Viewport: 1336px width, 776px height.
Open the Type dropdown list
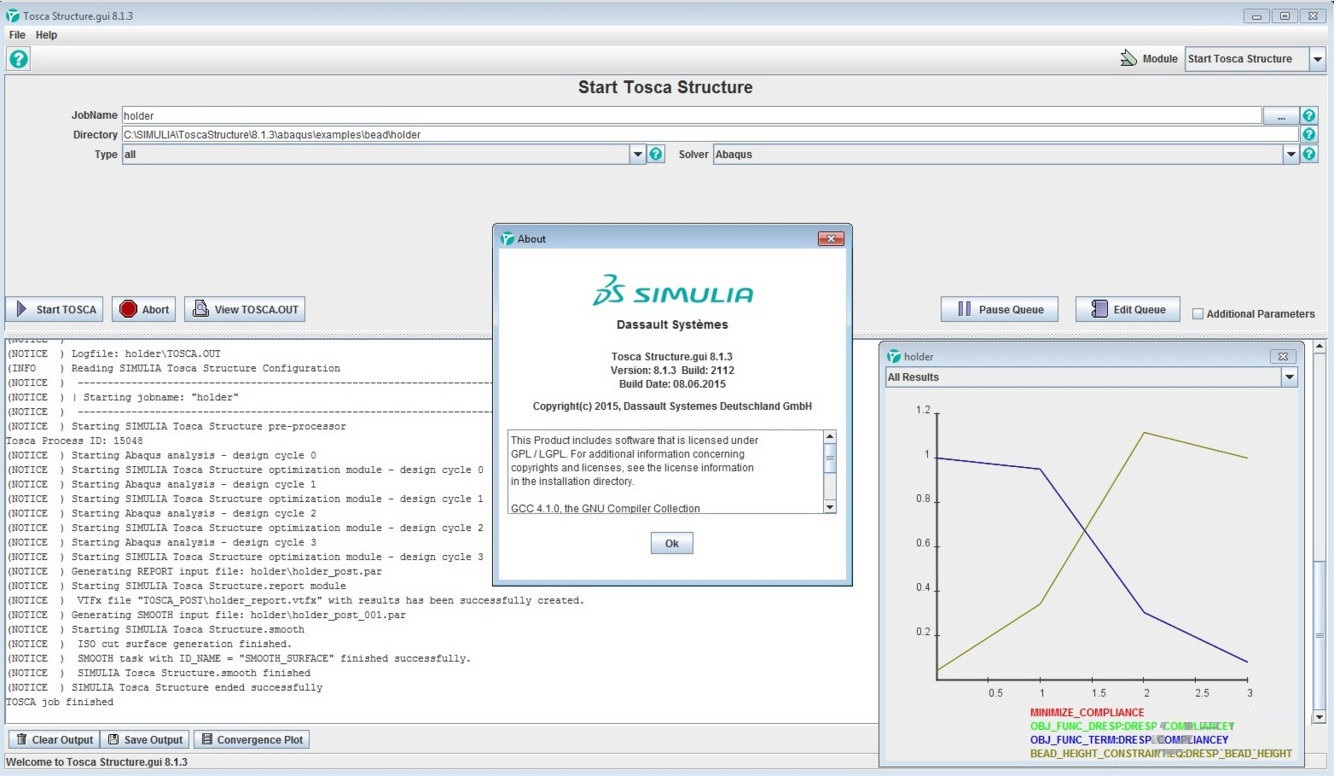pyautogui.click(x=637, y=154)
